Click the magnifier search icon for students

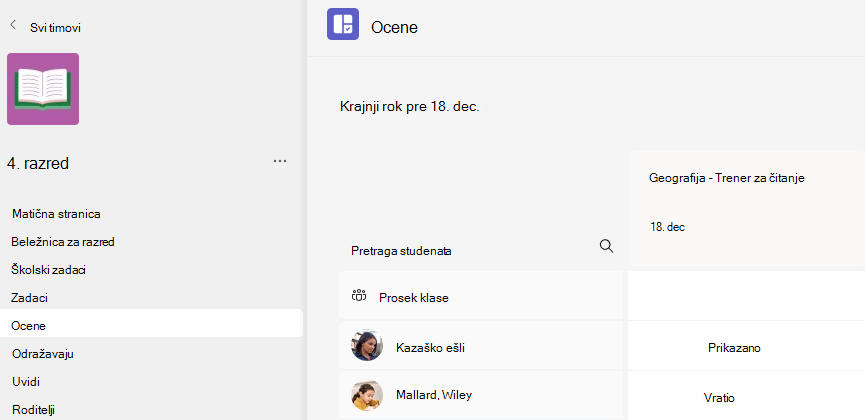point(606,246)
